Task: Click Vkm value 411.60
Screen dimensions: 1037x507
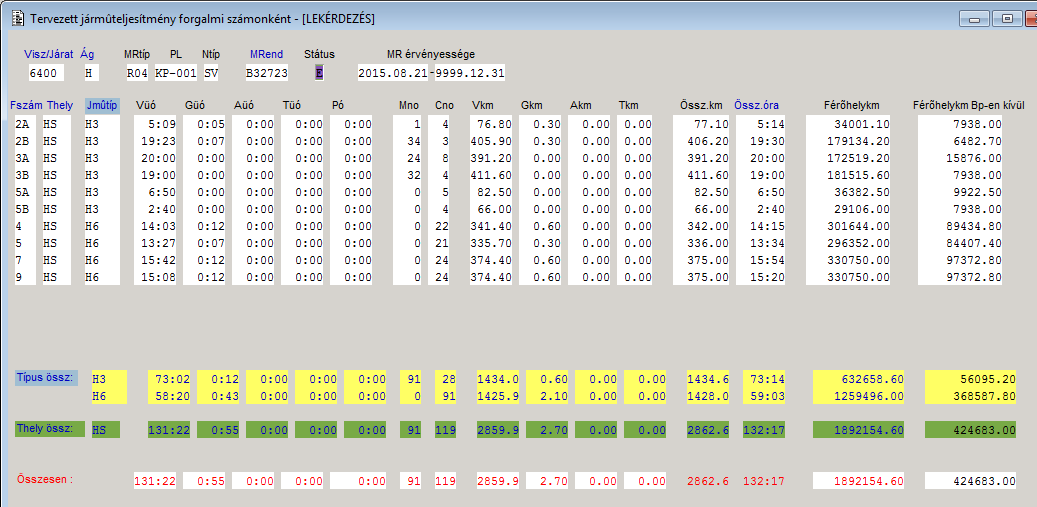Action: click(x=491, y=175)
